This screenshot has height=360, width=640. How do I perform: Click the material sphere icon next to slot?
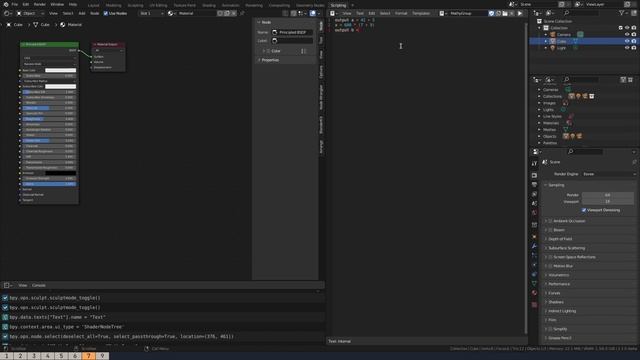pos(171,13)
